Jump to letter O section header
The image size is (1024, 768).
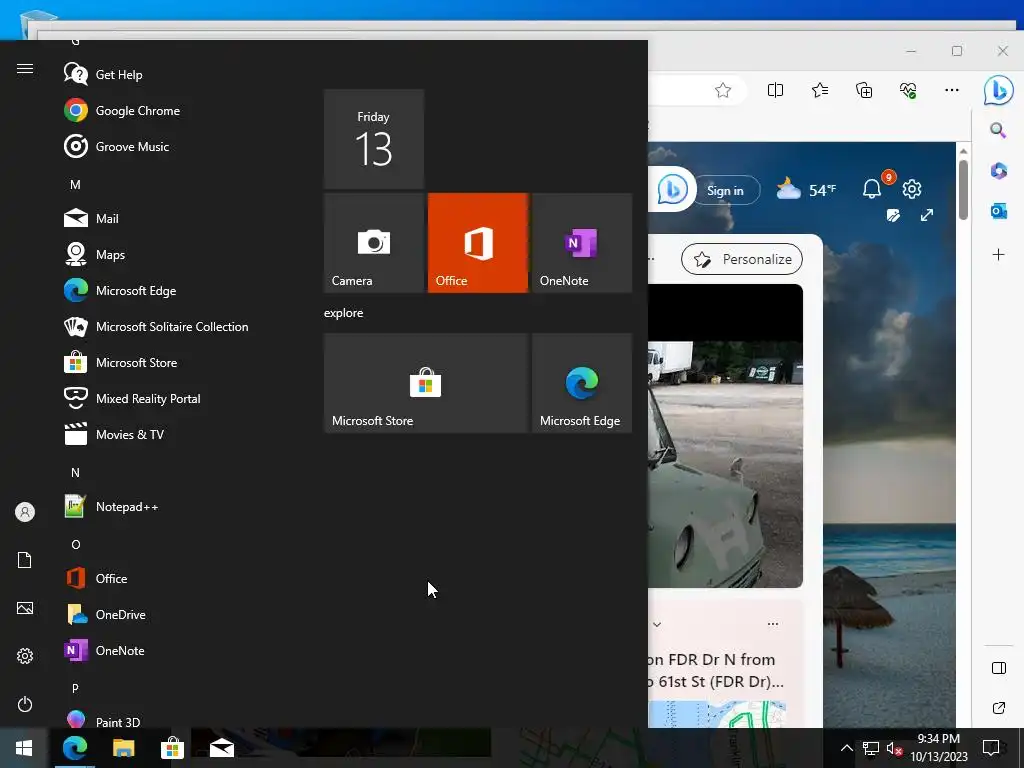(x=75, y=544)
